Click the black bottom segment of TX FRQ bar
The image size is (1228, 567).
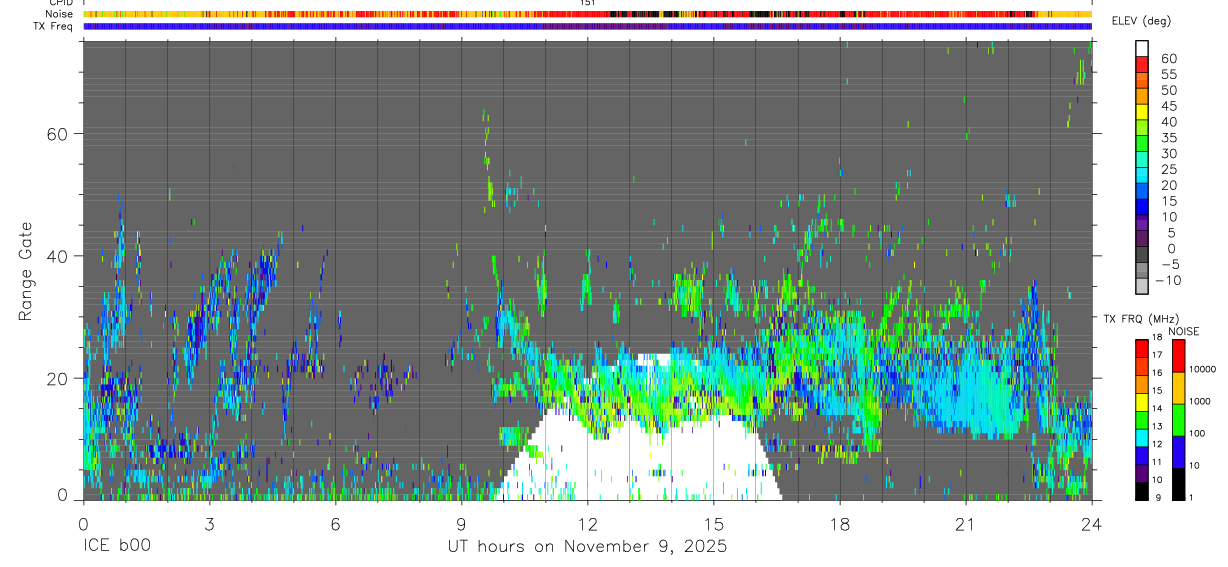(1141, 491)
